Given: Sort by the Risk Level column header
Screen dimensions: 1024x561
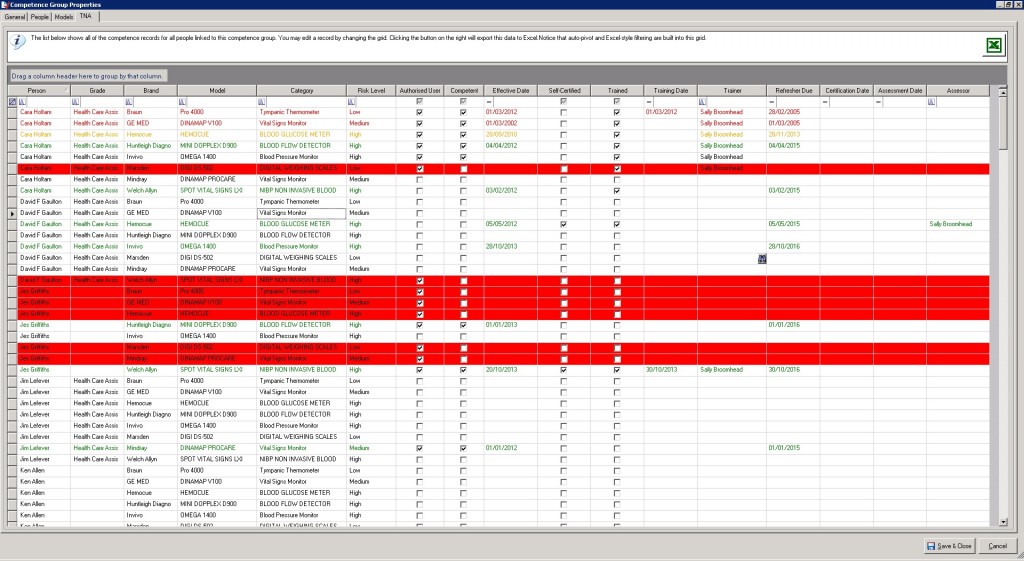Looking at the screenshot, I should pos(371,91).
